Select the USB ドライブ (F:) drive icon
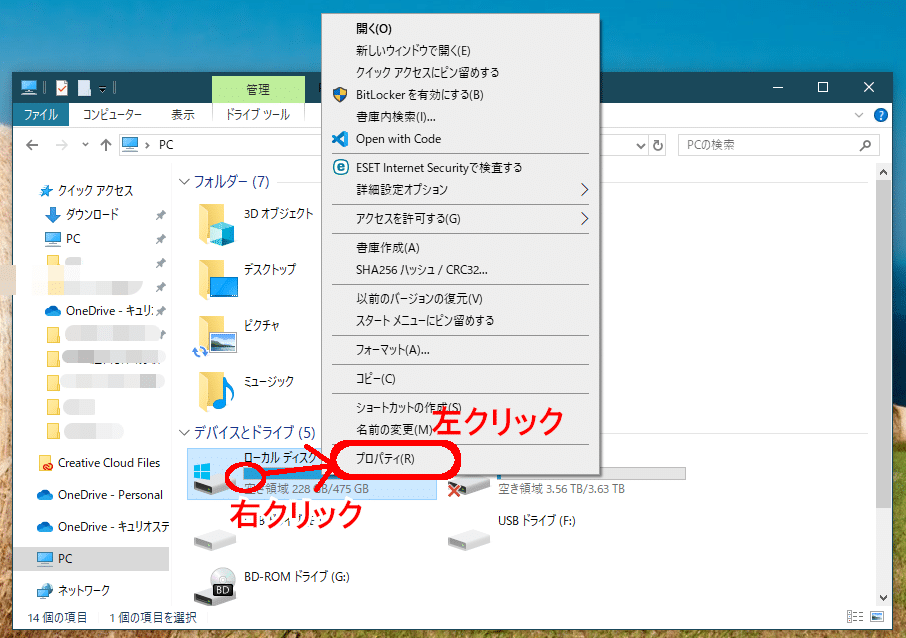This screenshot has width=906, height=638. click(x=469, y=539)
